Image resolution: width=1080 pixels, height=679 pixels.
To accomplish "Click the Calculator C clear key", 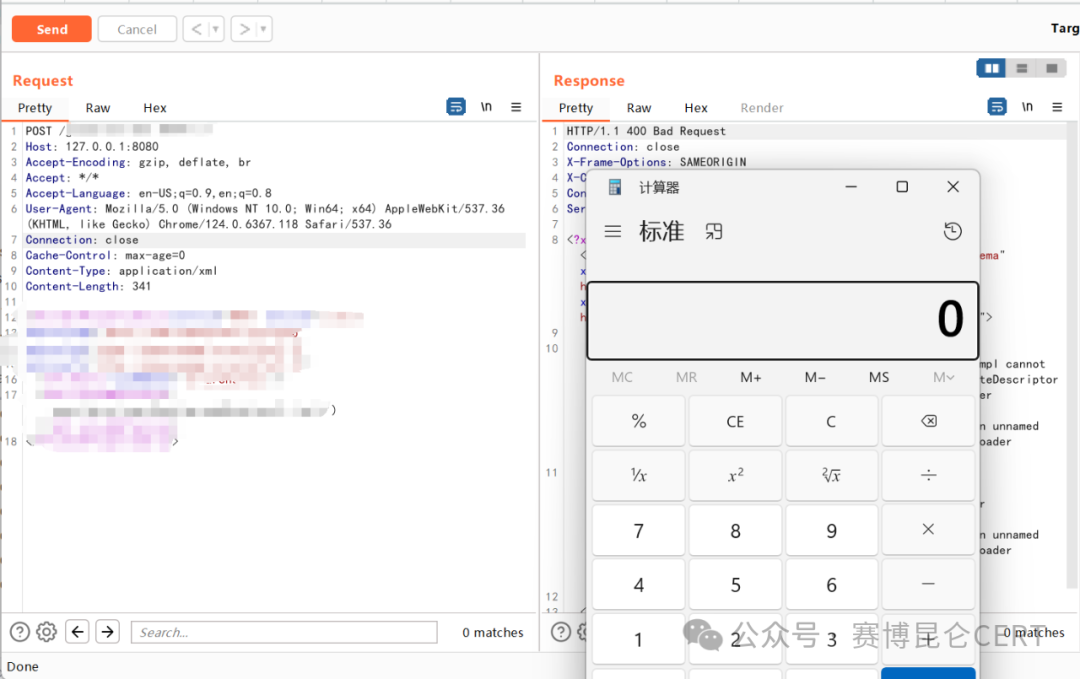I will click(x=831, y=421).
